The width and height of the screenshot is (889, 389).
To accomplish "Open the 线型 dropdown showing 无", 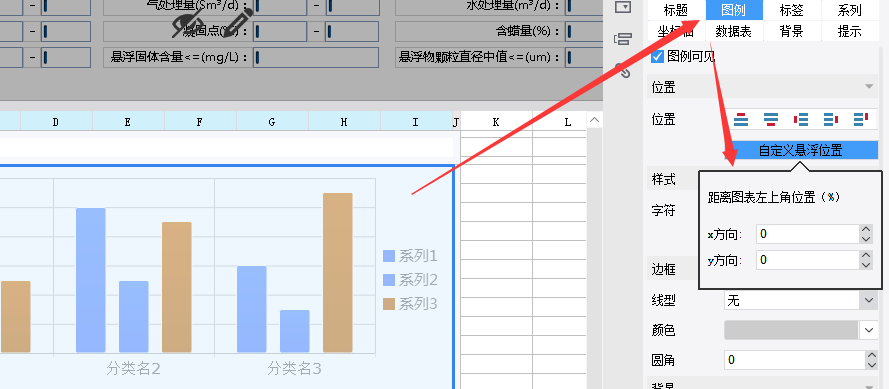I will point(801,301).
